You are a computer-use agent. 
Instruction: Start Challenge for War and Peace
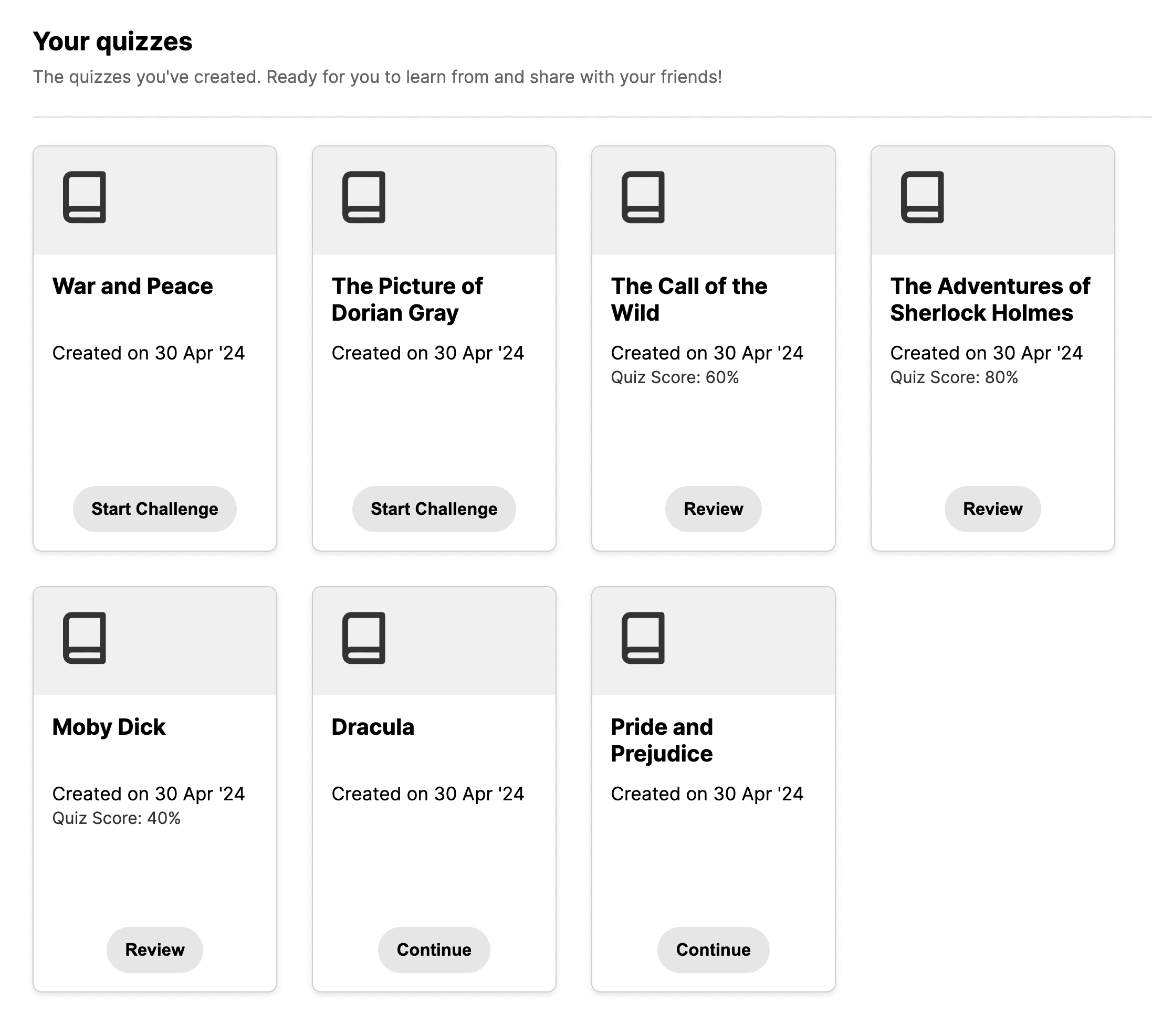[154, 509]
